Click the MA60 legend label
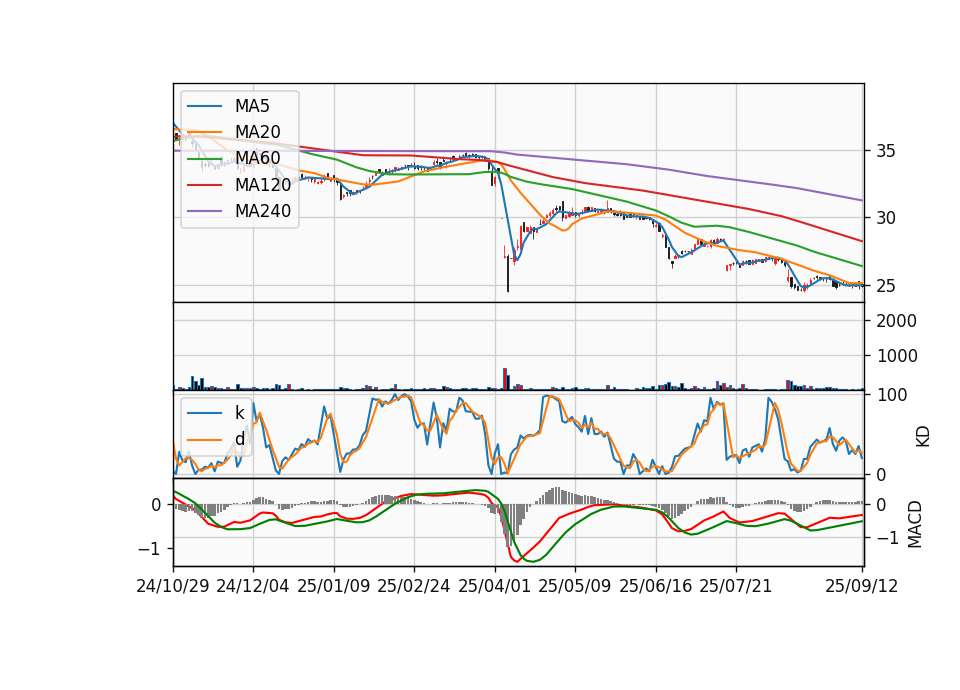The width and height of the screenshot is (960, 690). coord(257,159)
